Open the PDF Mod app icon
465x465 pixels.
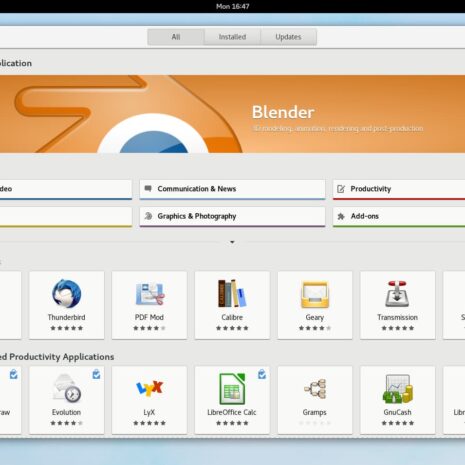point(150,294)
